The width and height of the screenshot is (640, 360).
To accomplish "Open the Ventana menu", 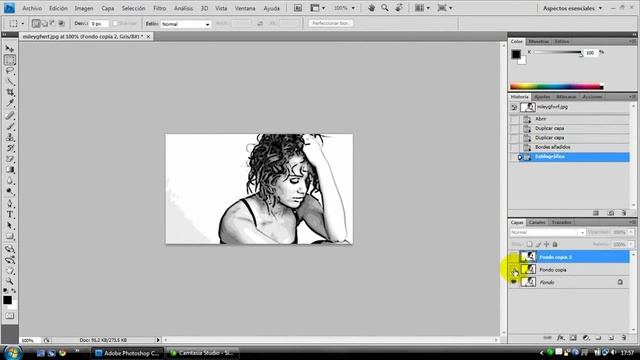I will pyautogui.click(x=245, y=8).
